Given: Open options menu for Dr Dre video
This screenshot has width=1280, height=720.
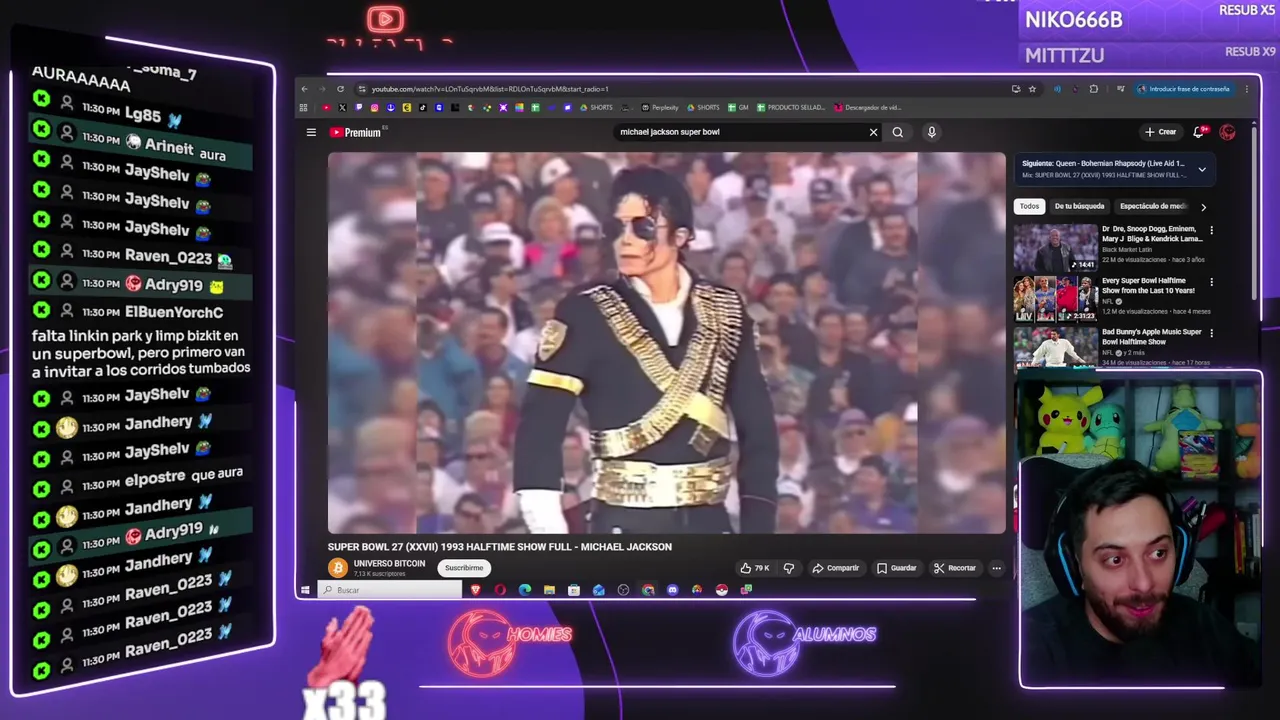Looking at the screenshot, I should pos(1211,230).
